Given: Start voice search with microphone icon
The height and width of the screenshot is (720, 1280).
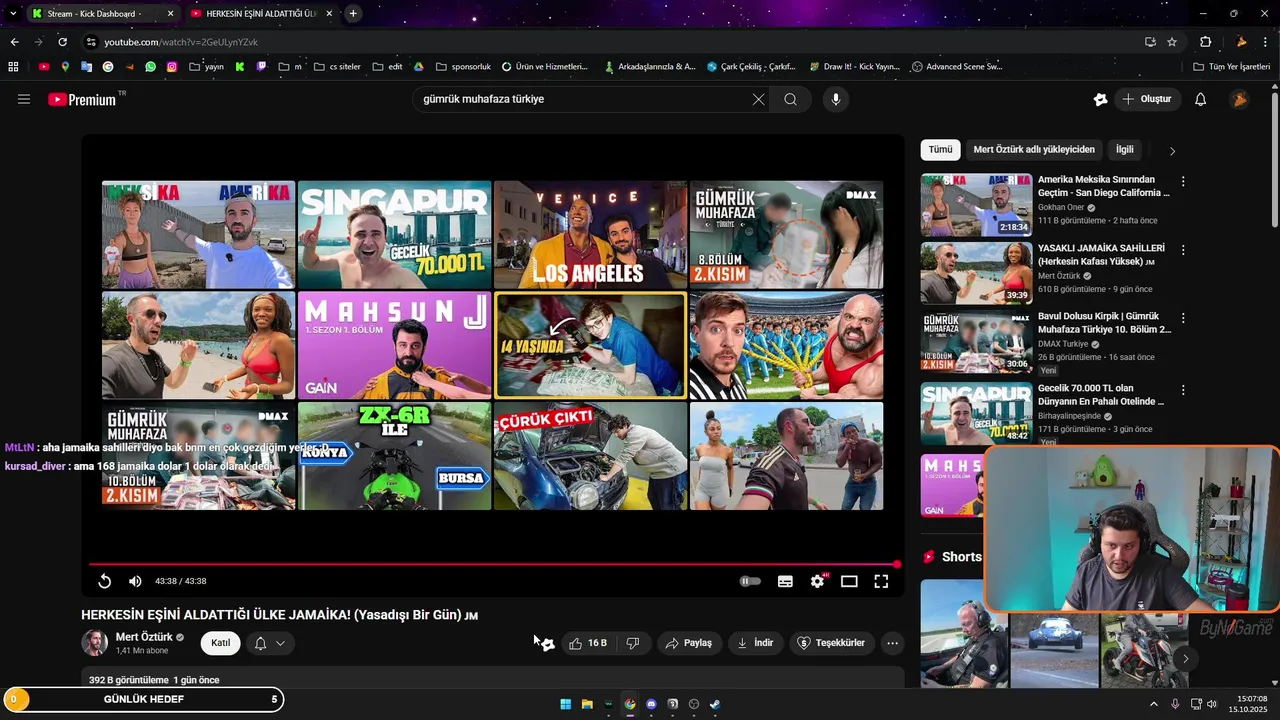Looking at the screenshot, I should [836, 99].
